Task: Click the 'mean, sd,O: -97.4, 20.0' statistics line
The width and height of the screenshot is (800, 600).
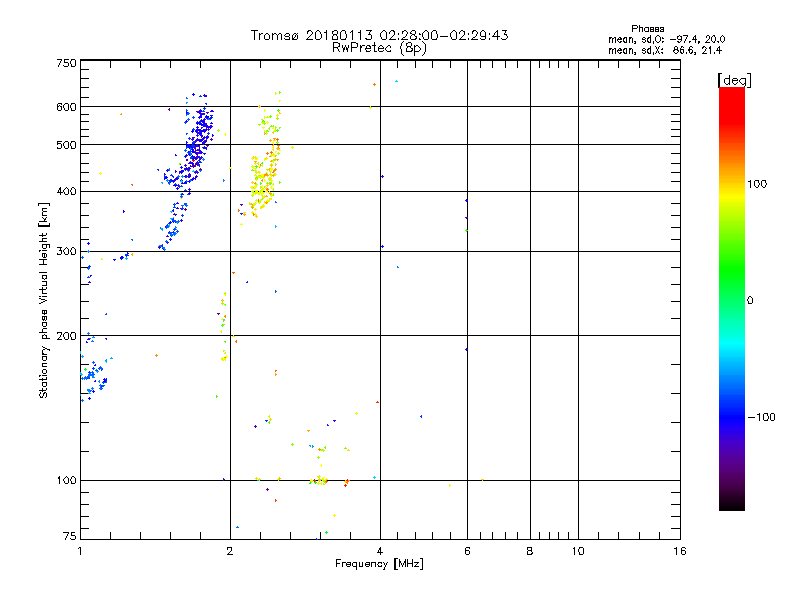Action: [666, 39]
